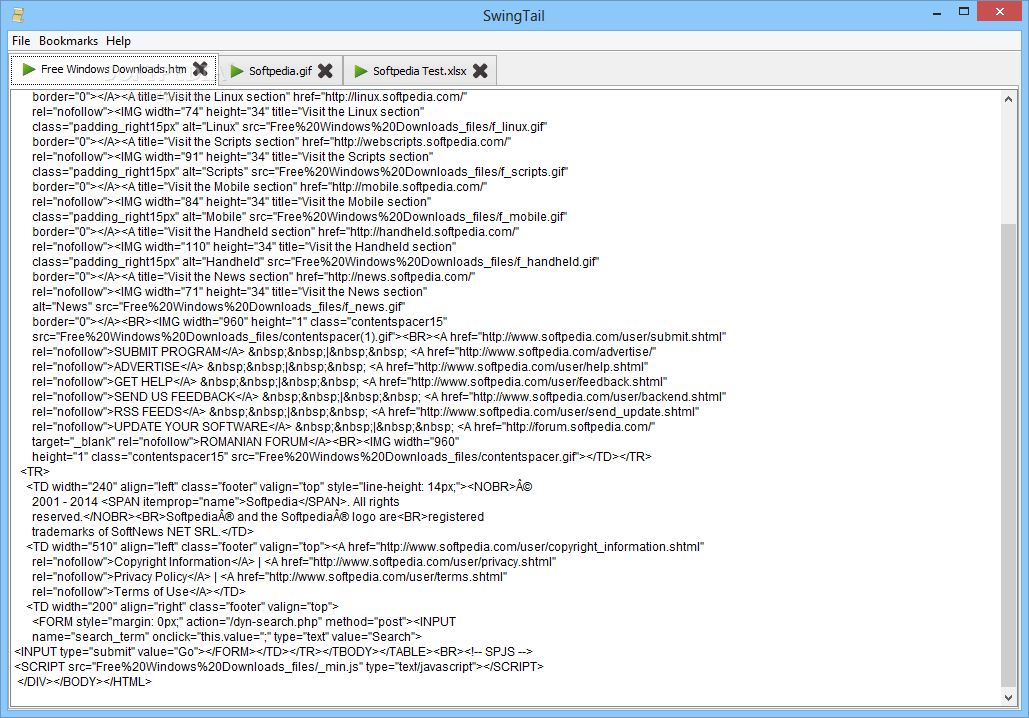This screenshot has width=1029, height=718.
Task: Click the '</DIV></BODY></HTML>' line
Action: point(85,682)
